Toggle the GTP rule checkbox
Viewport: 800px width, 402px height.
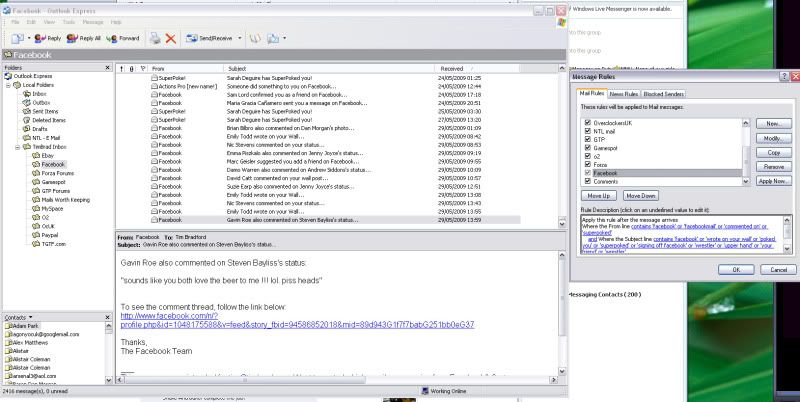[588, 139]
